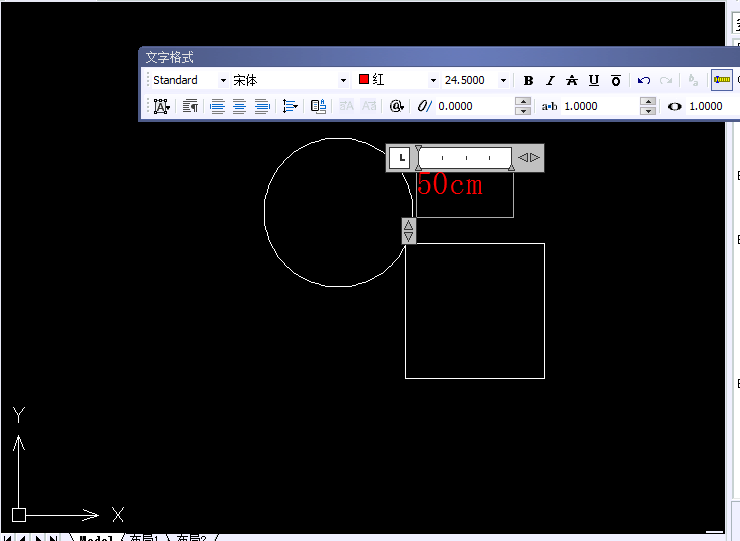Open the 宋体 font dropdown

[x=343, y=80]
